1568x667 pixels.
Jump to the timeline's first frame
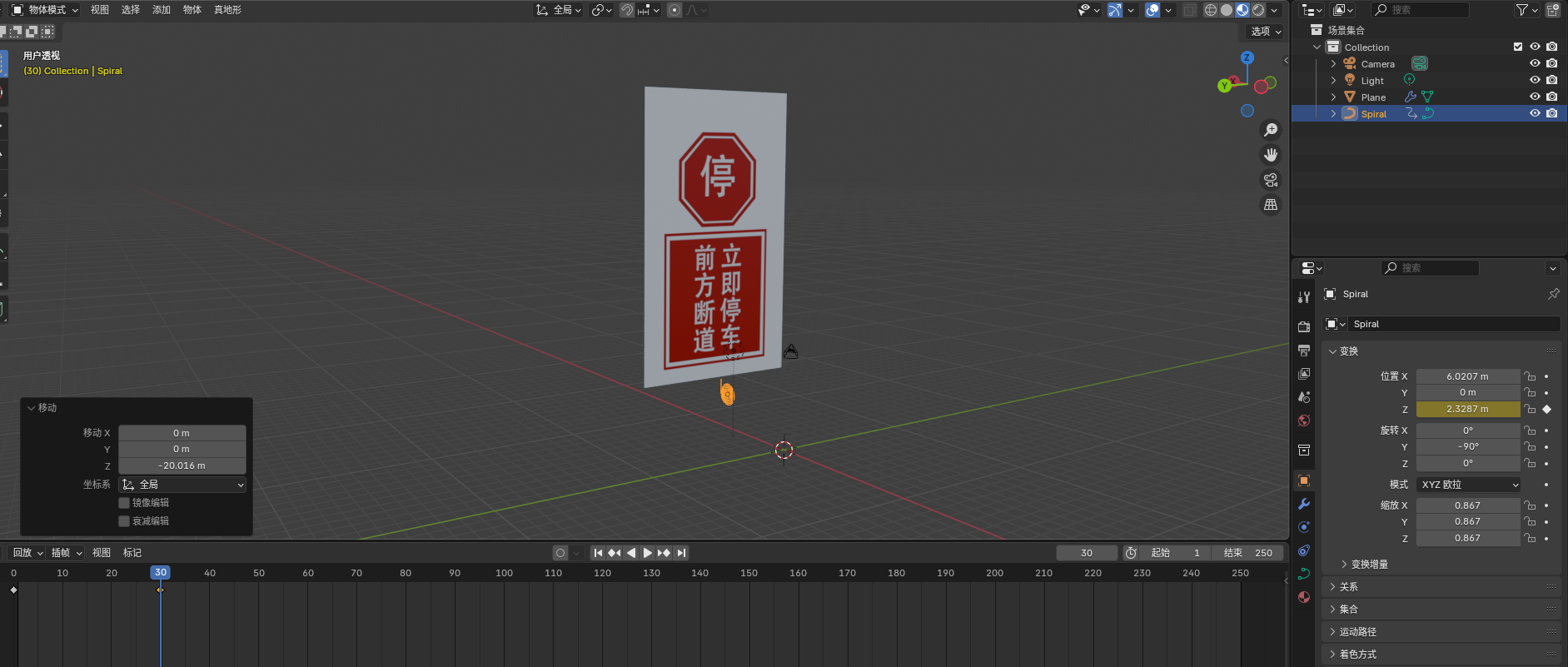(x=598, y=553)
